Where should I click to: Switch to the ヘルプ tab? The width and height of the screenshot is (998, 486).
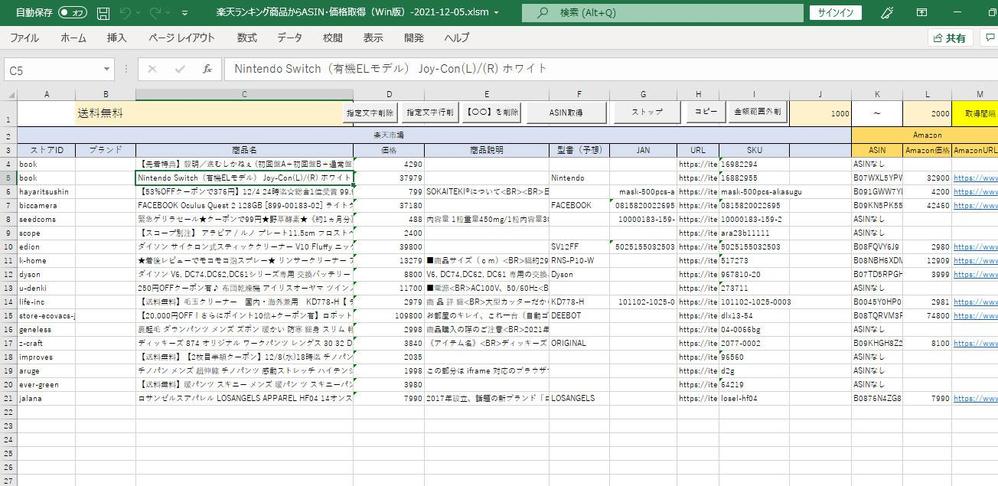(457, 38)
